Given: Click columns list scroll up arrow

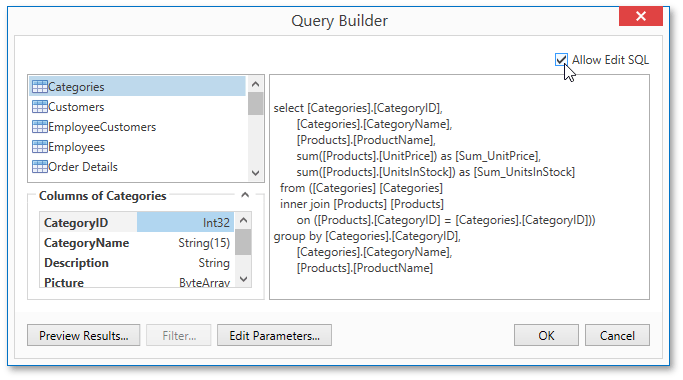Looking at the screenshot, I should point(243,220).
